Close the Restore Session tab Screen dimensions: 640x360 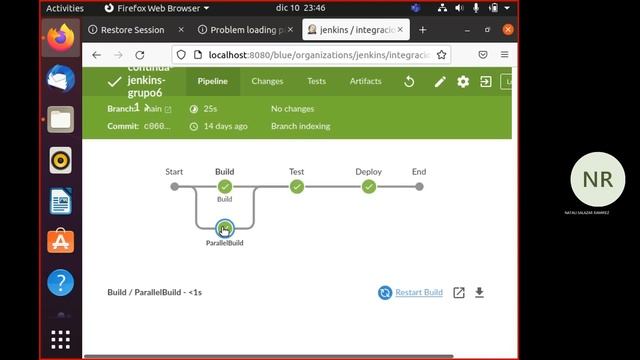pos(181,29)
